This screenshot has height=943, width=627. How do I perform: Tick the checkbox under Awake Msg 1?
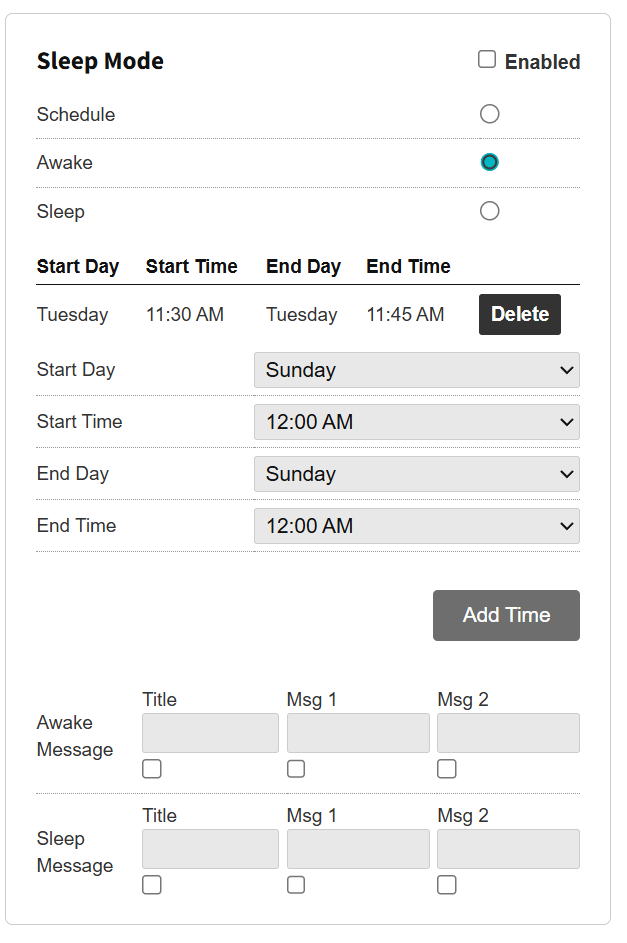point(296,769)
